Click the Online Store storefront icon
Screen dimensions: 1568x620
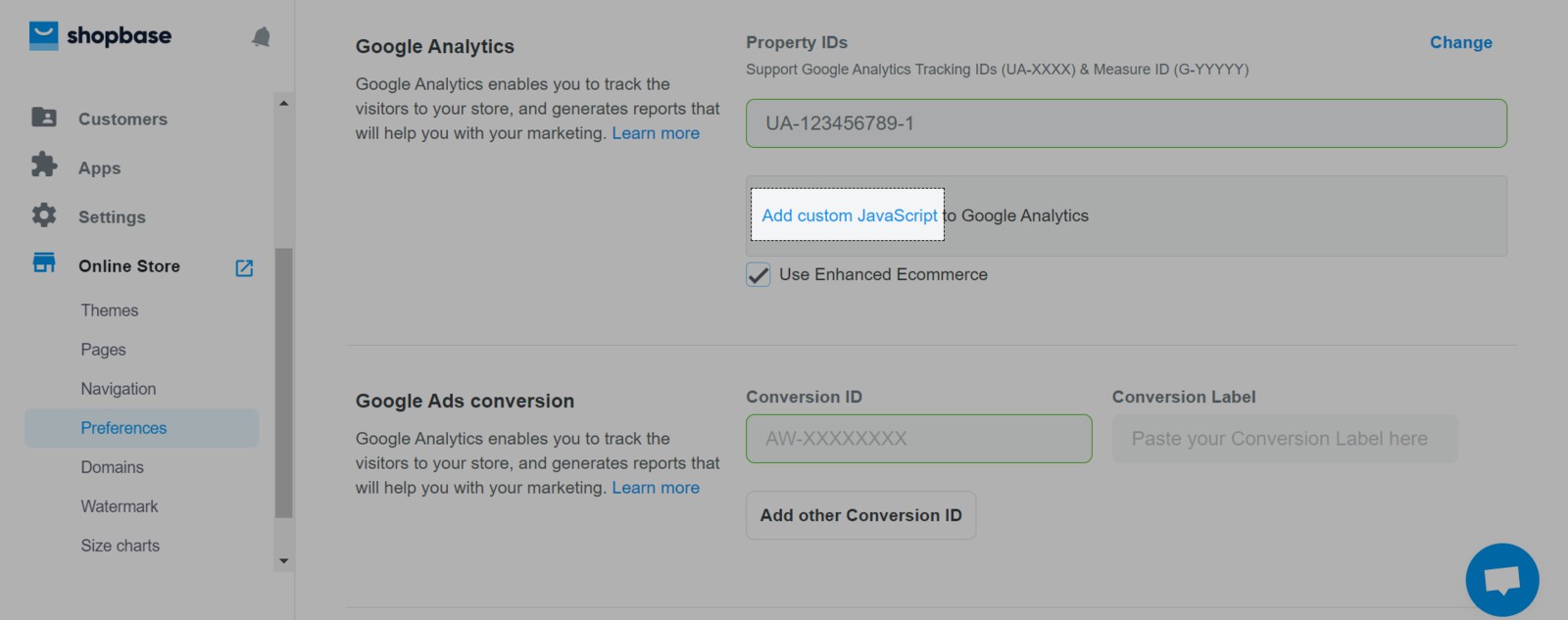[x=44, y=263]
